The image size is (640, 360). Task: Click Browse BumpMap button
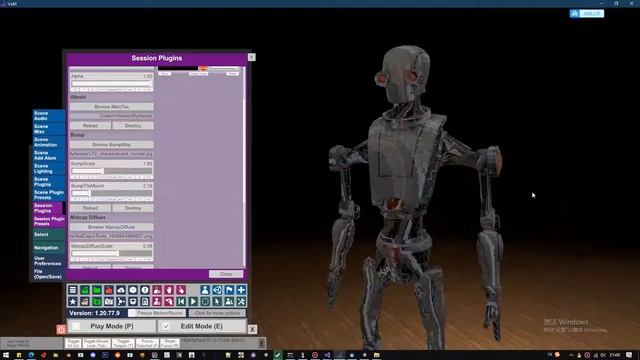[111, 144]
